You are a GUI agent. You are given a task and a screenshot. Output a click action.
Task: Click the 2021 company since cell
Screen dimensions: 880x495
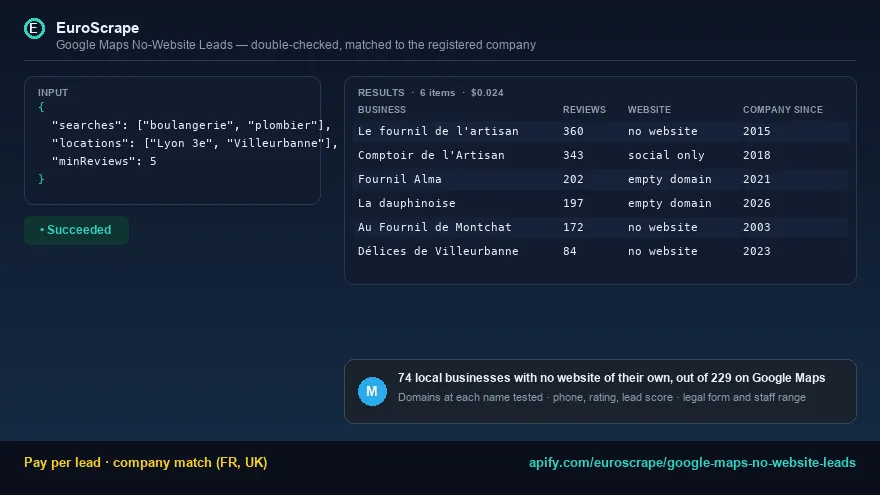click(x=757, y=180)
